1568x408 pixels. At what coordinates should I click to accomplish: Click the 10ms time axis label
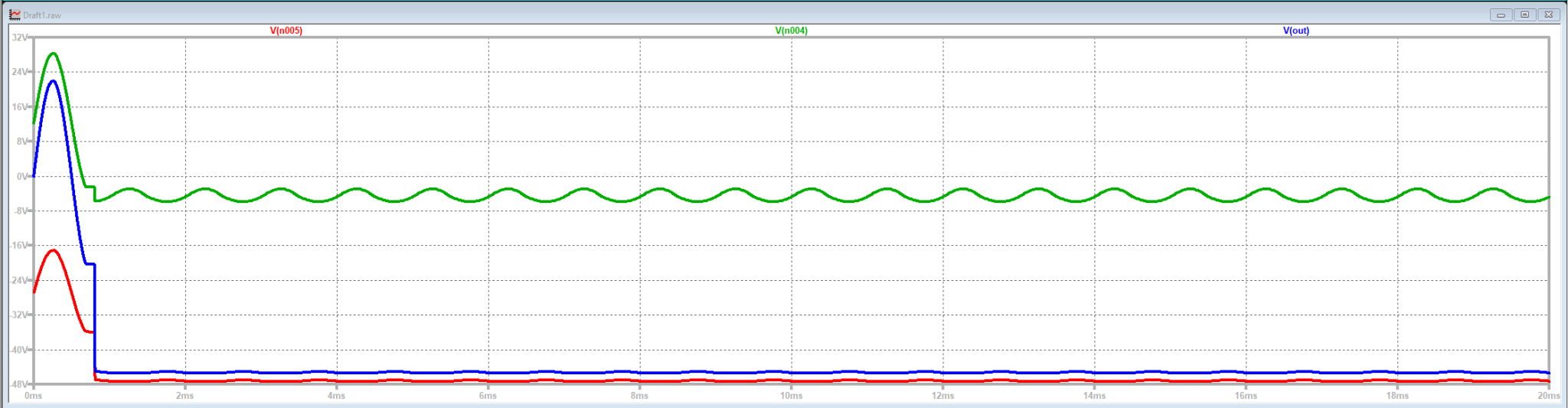tap(792, 396)
